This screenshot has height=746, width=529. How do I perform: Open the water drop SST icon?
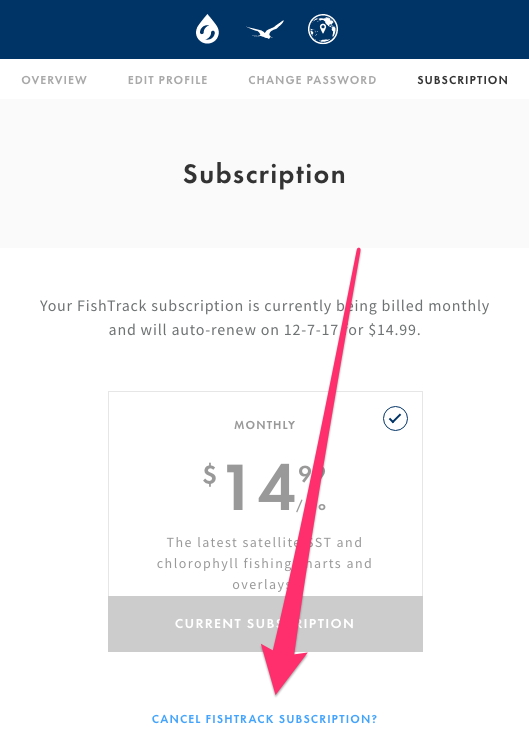pyautogui.click(x=207, y=29)
